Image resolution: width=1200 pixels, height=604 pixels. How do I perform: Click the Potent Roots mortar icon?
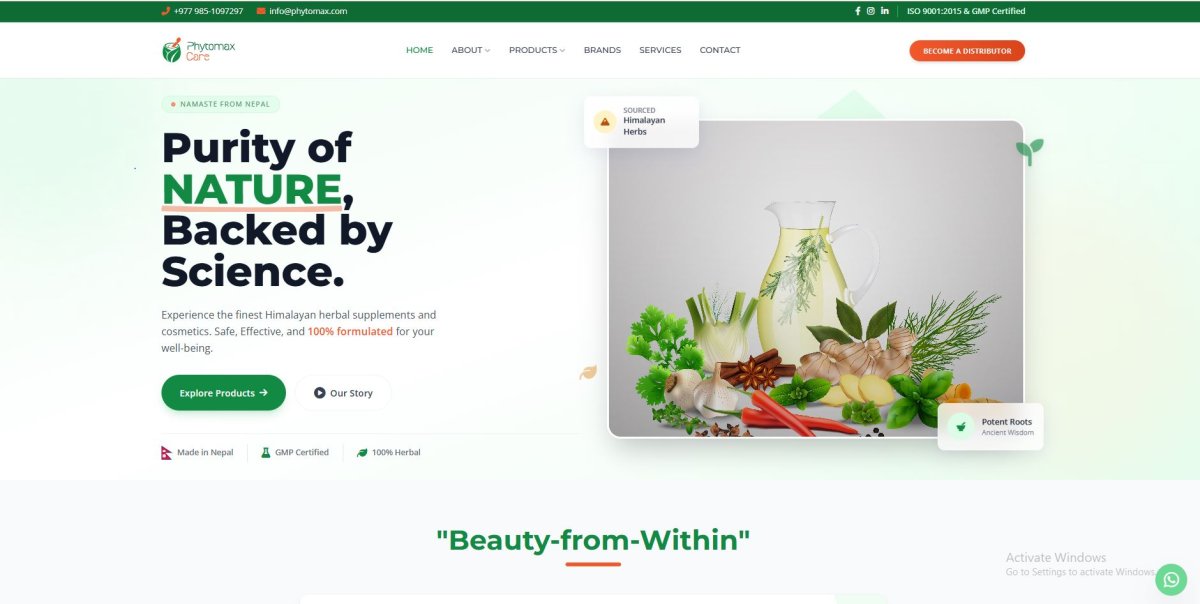pos(961,427)
